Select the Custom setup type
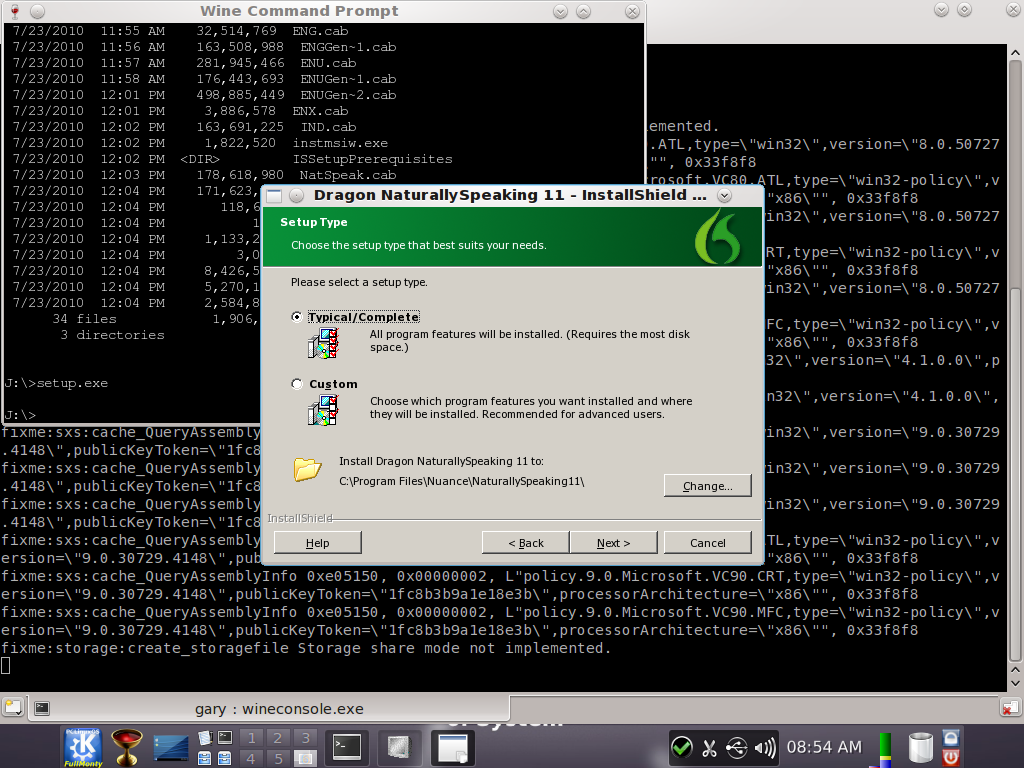Viewport: 1024px width, 768px height. [297, 384]
